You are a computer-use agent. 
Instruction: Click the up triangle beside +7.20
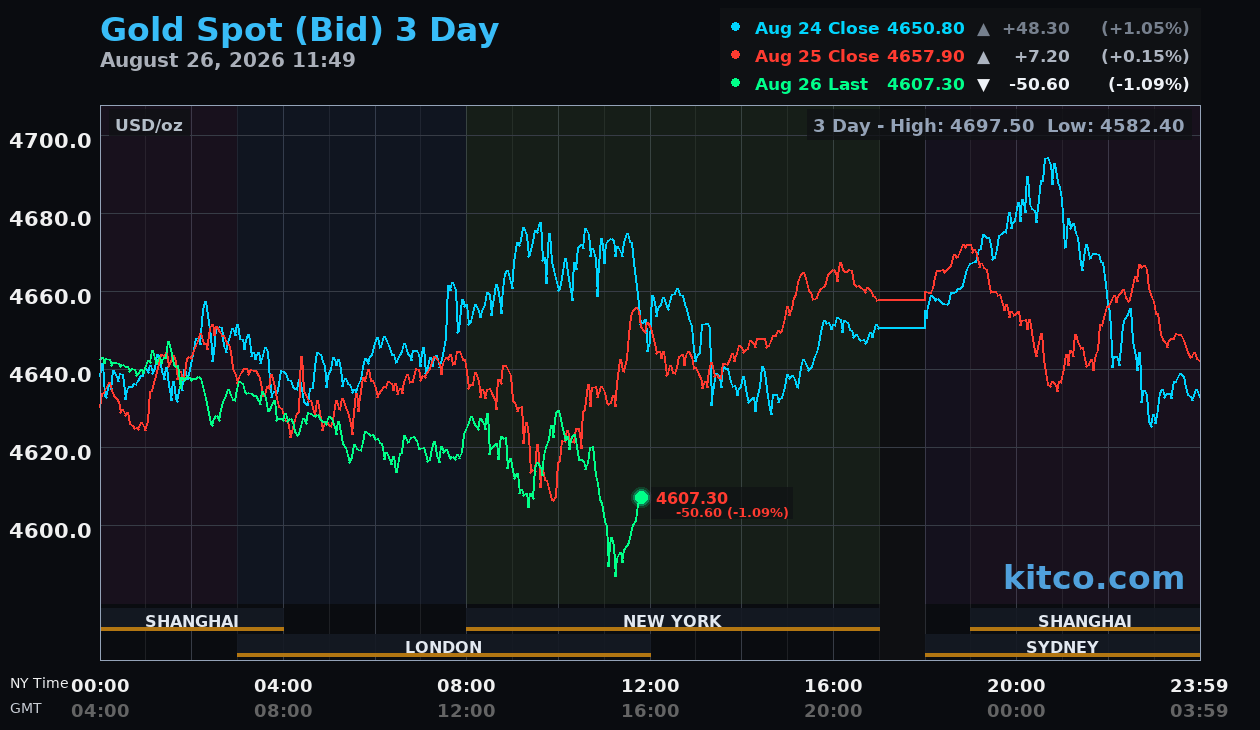click(x=983, y=57)
